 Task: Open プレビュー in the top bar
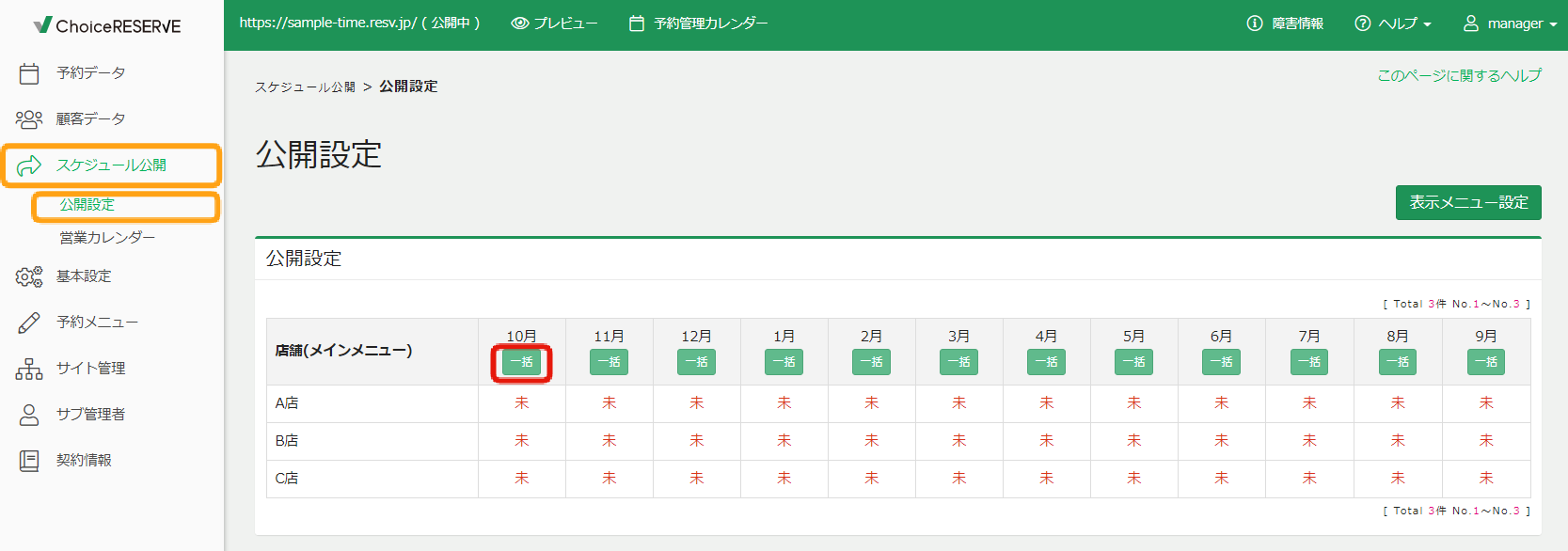point(554,24)
